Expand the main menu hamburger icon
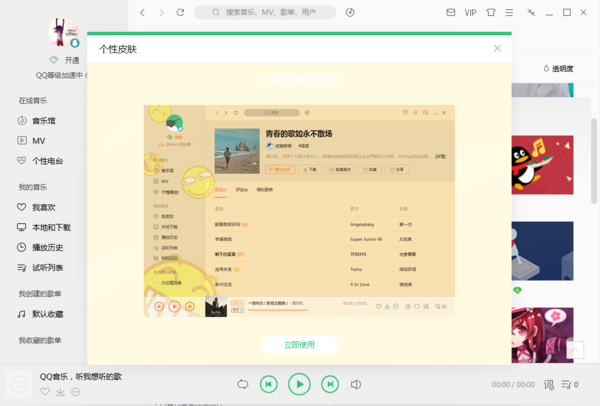Image resolution: width=600 pixels, height=406 pixels. pyautogui.click(x=511, y=13)
